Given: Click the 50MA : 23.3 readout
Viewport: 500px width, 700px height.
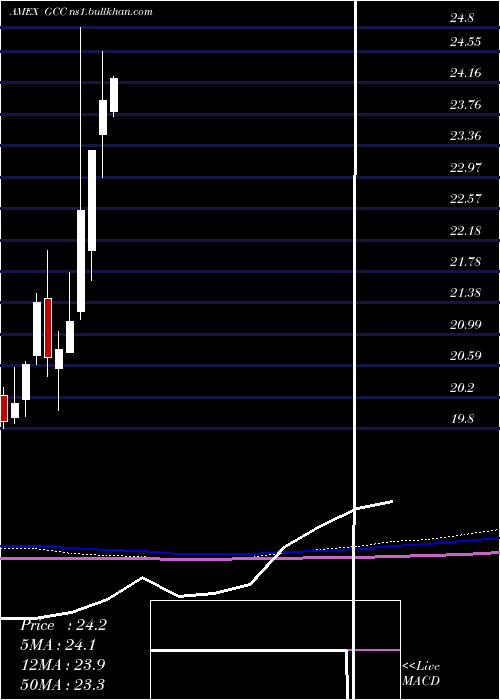Looking at the screenshot, I should pyautogui.click(x=63, y=684).
